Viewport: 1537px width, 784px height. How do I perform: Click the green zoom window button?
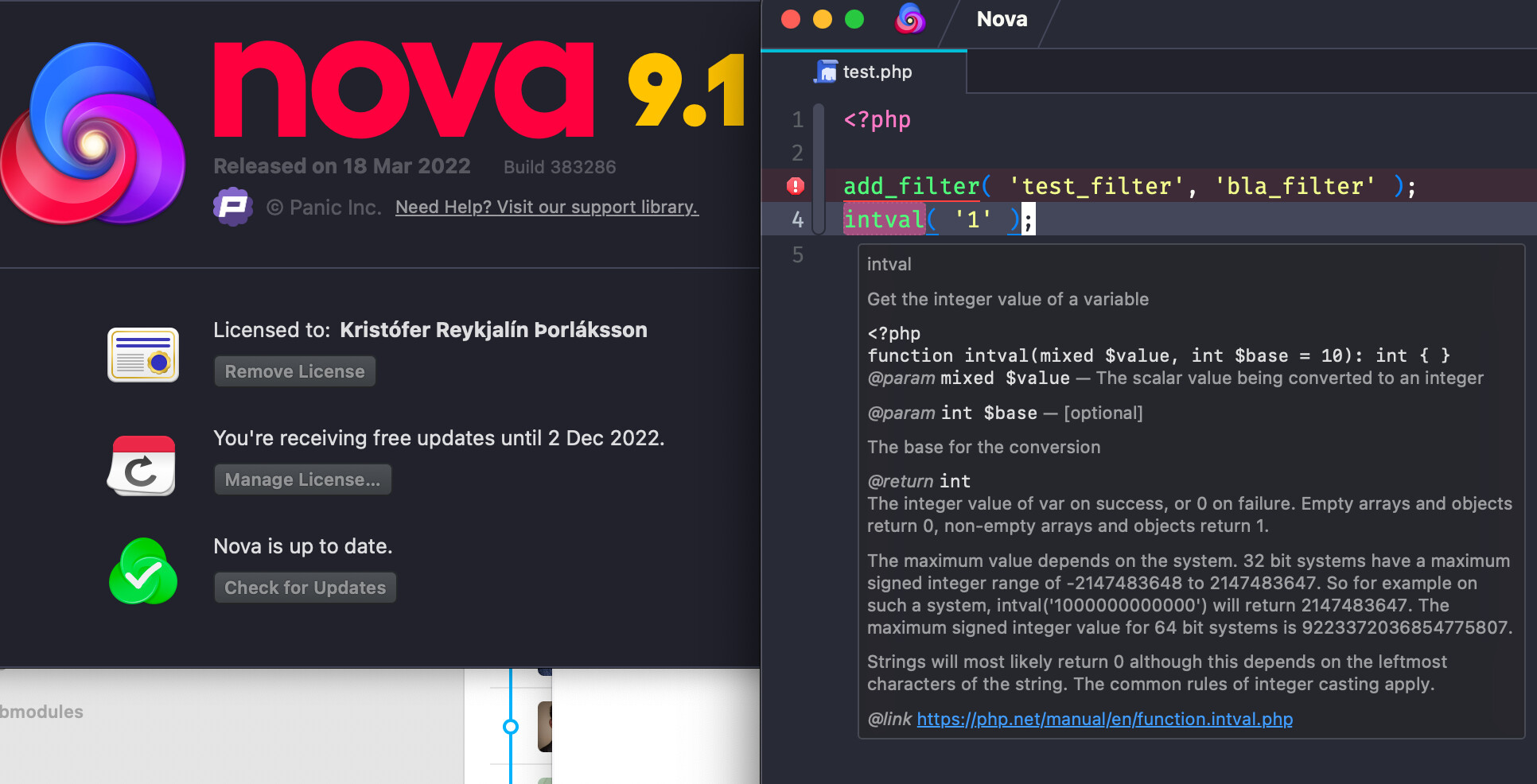click(x=854, y=19)
